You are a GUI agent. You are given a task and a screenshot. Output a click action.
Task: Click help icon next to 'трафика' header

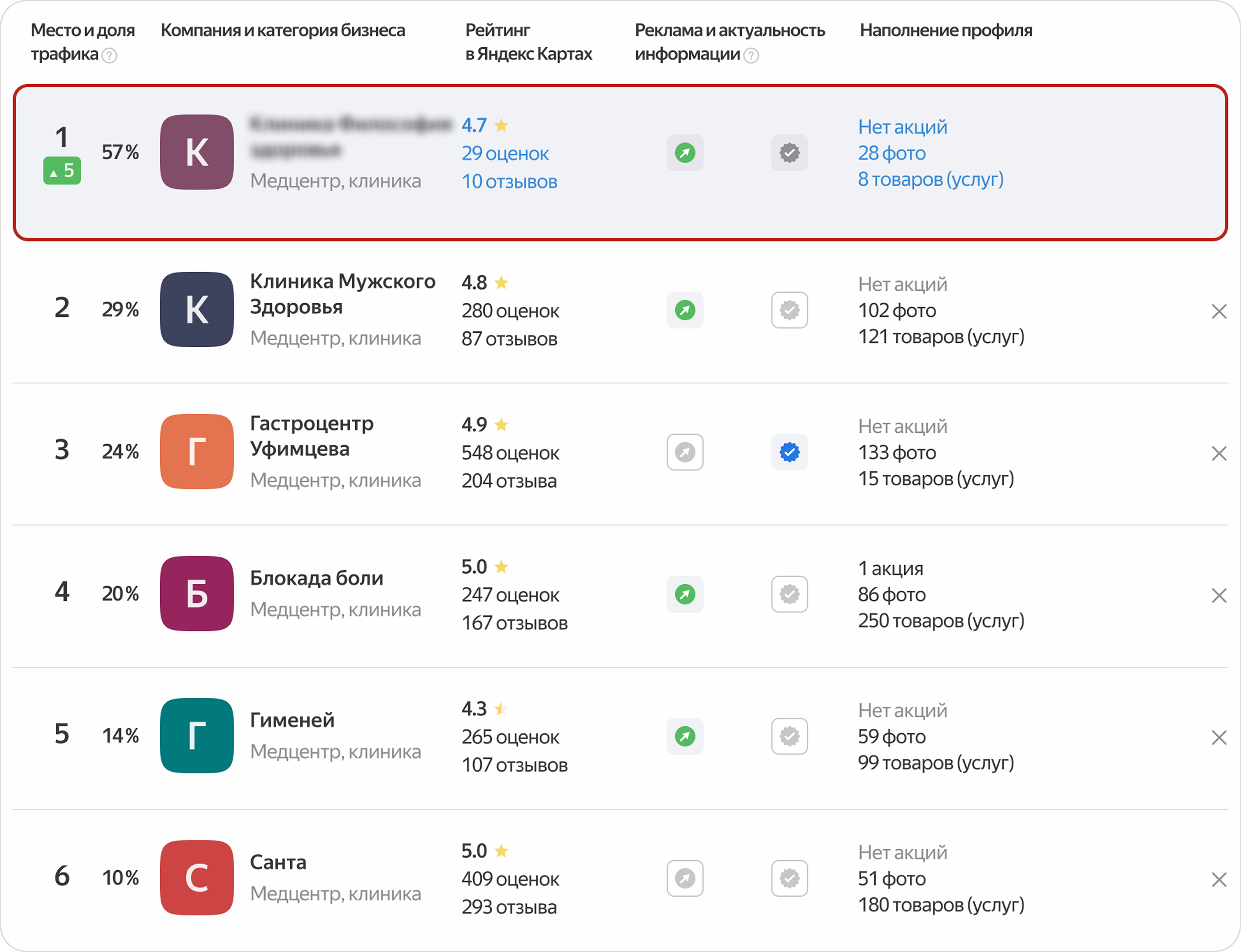point(109,56)
